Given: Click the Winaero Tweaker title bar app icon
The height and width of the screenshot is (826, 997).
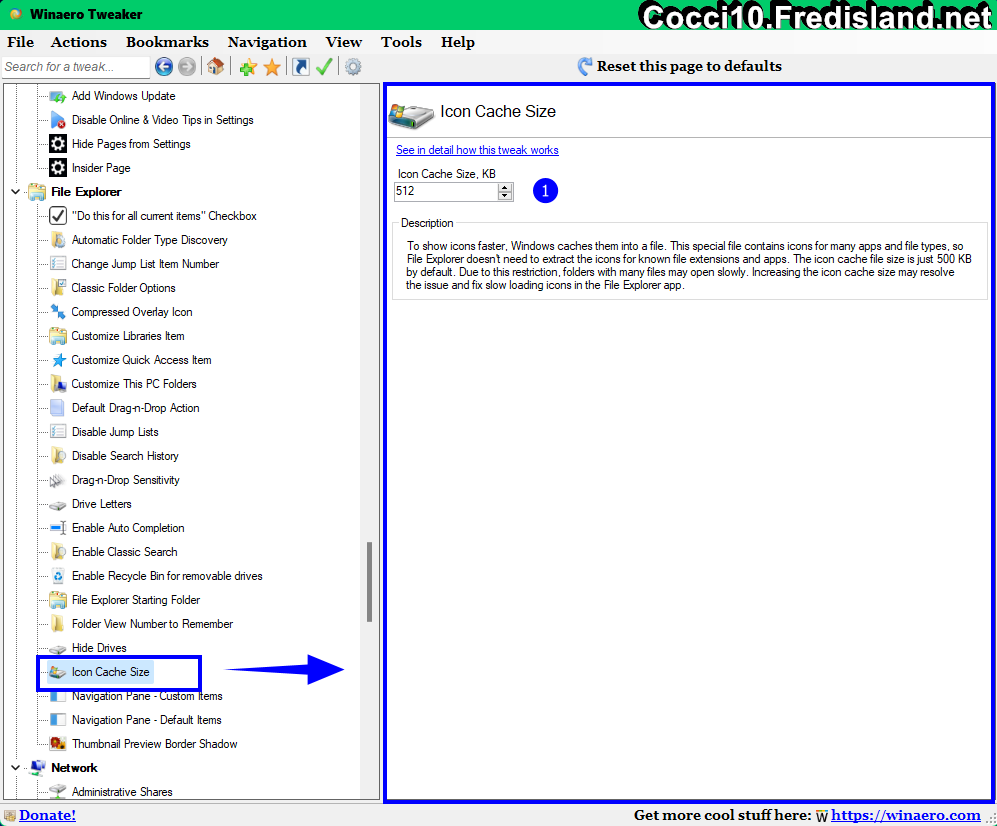Looking at the screenshot, I should pos(16,14).
